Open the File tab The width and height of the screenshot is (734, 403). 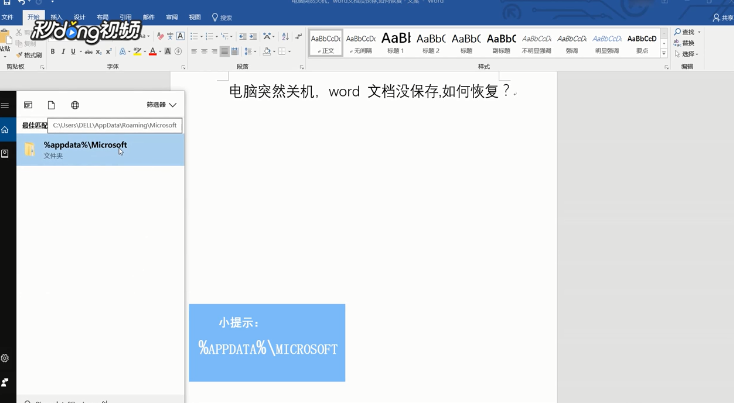(x=7, y=17)
